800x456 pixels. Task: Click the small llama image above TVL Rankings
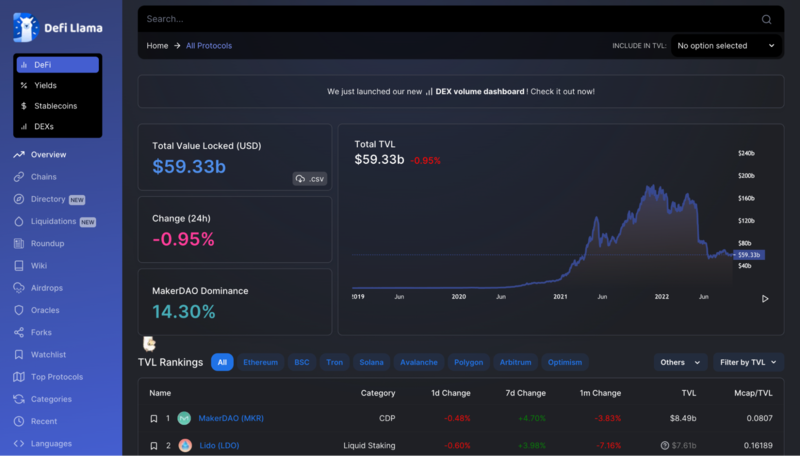pyautogui.click(x=149, y=343)
